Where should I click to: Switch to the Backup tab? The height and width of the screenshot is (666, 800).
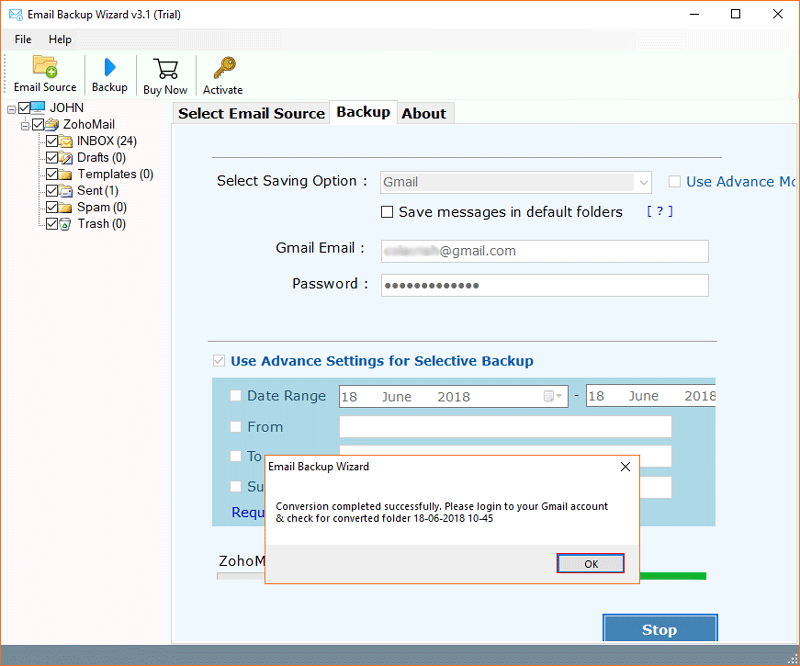363,112
